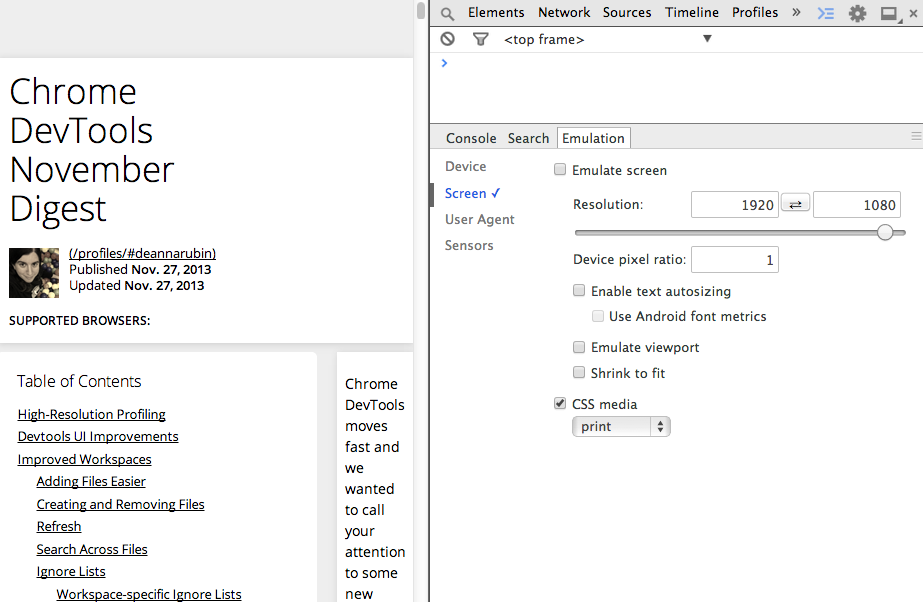
Task: Click the SUPPORTED BROWSERS label
Action: (x=79, y=321)
